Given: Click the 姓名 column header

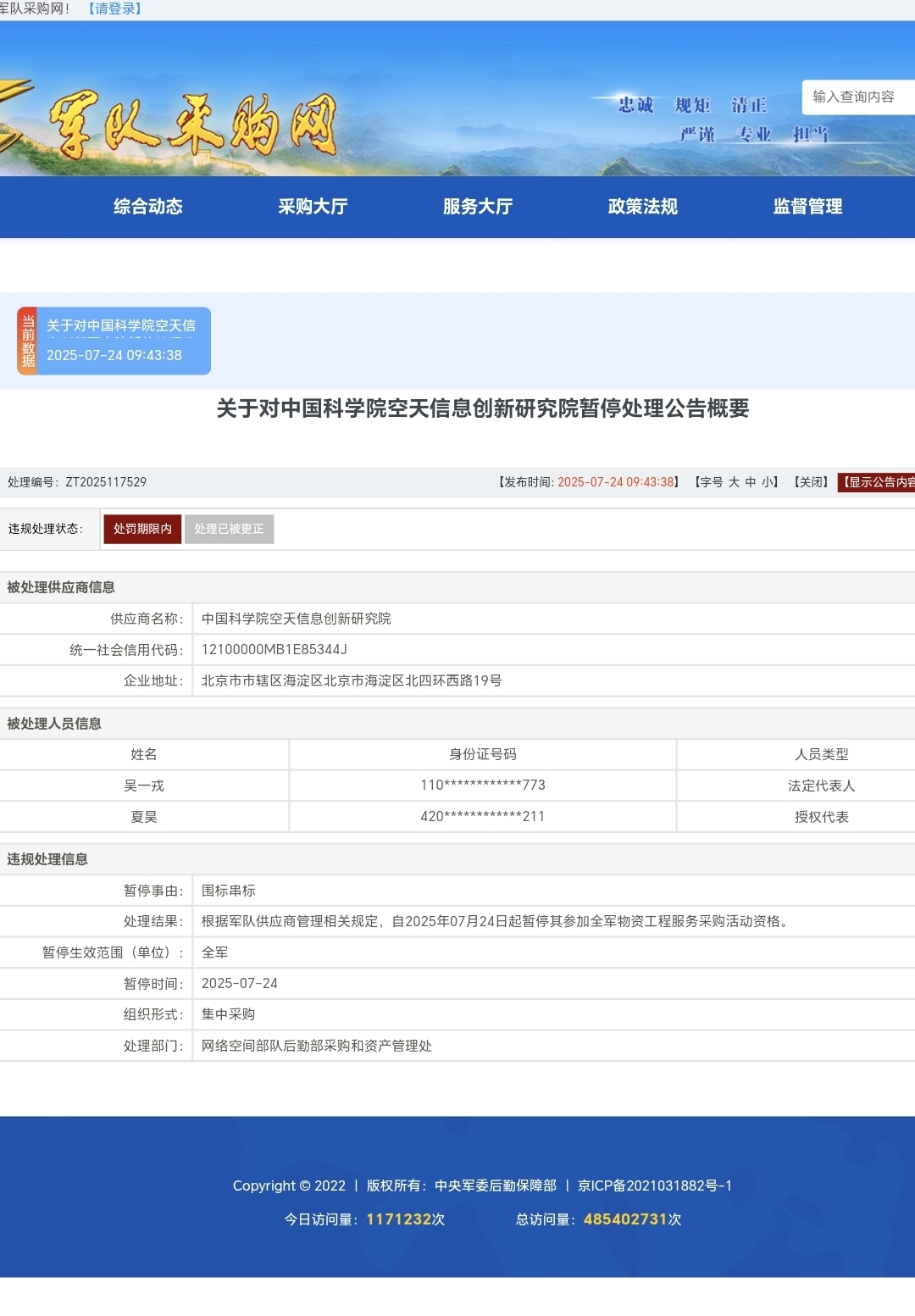Looking at the screenshot, I should (x=144, y=755).
